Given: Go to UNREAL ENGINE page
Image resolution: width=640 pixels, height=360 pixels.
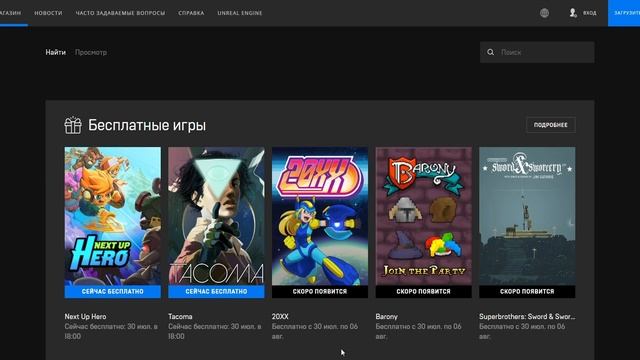Looking at the screenshot, I should point(240,13).
